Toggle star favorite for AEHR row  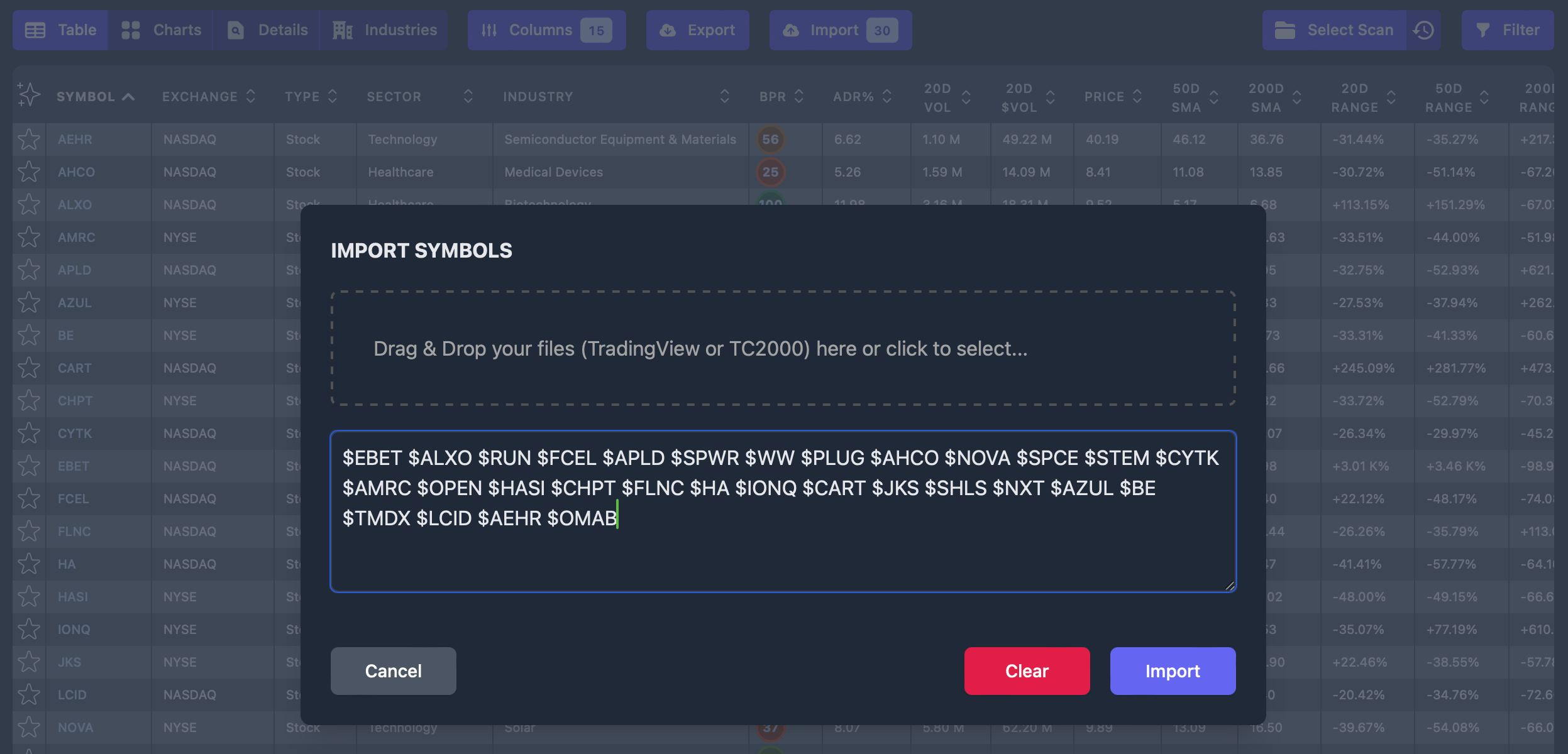(28, 139)
